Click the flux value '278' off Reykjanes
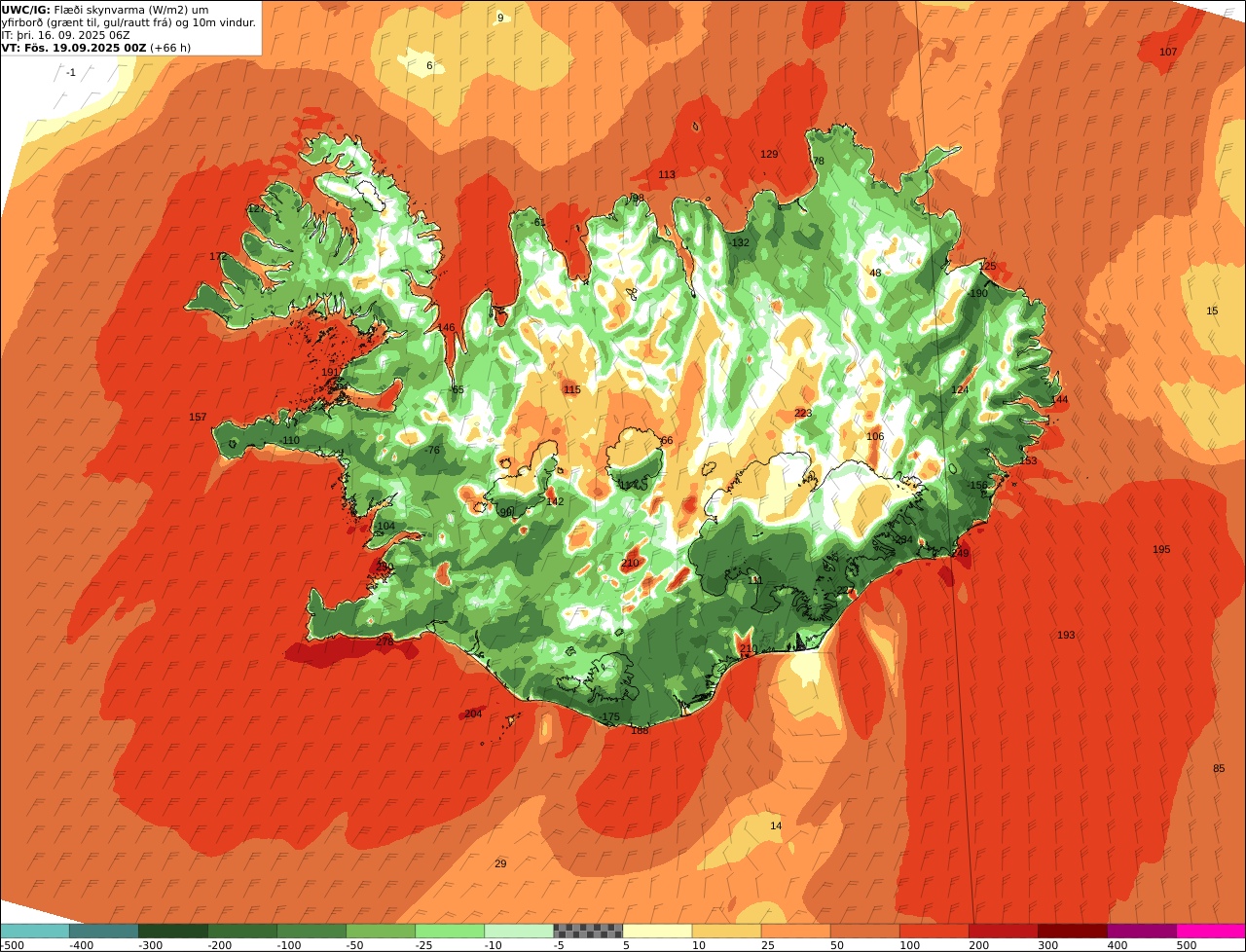Screen dimensions: 1246x952 [385, 641]
